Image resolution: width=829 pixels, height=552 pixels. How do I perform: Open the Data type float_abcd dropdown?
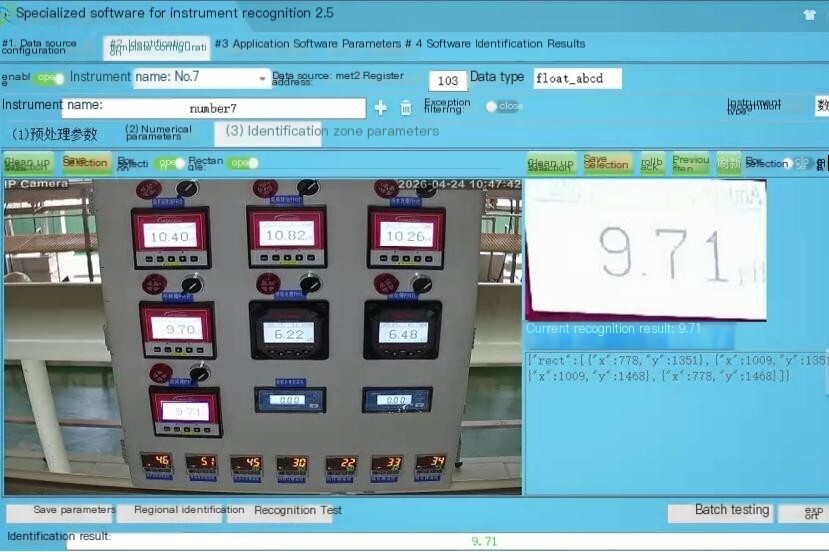point(577,78)
